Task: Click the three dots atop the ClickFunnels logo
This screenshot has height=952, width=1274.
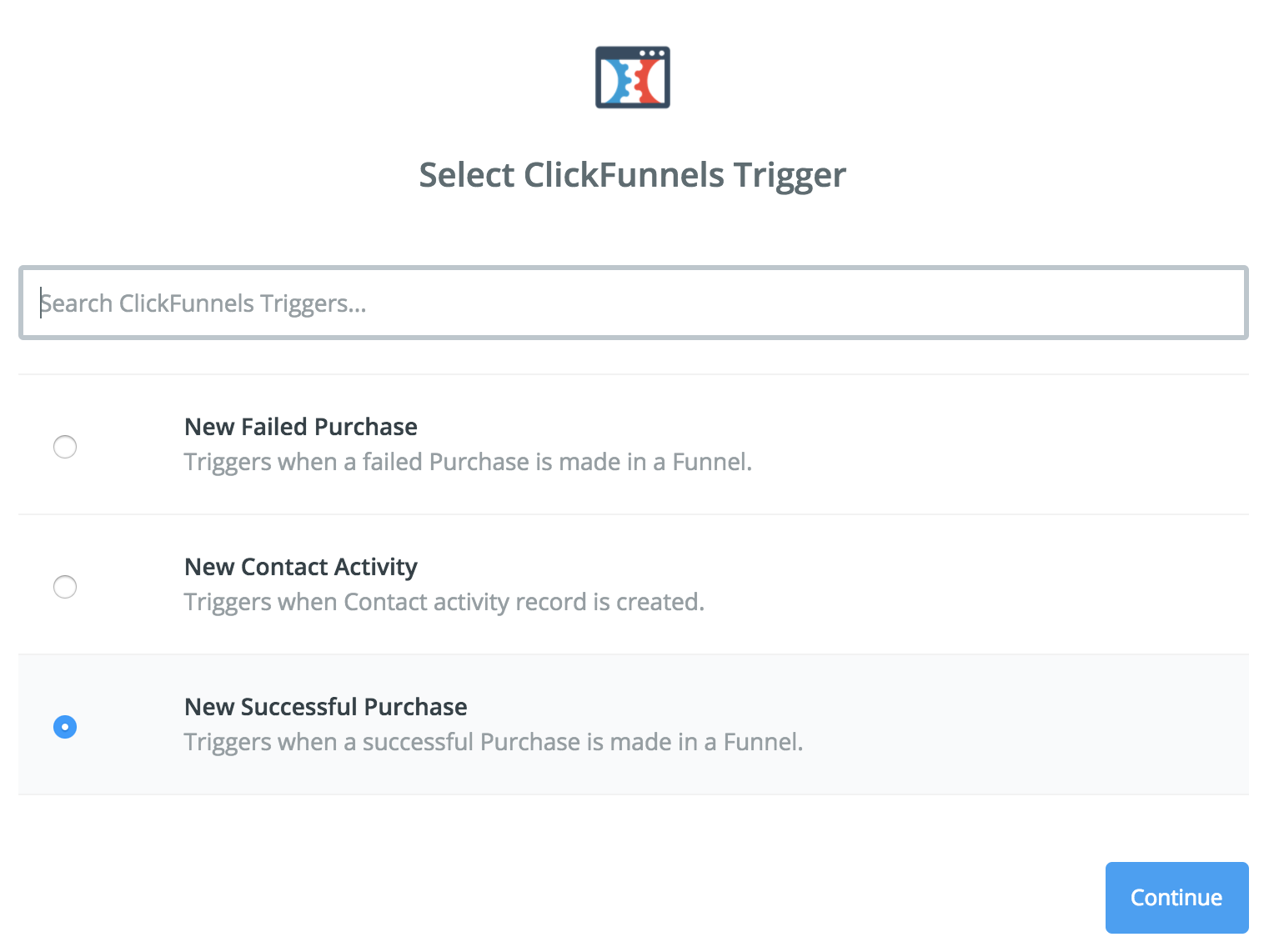Action: (x=652, y=53)
